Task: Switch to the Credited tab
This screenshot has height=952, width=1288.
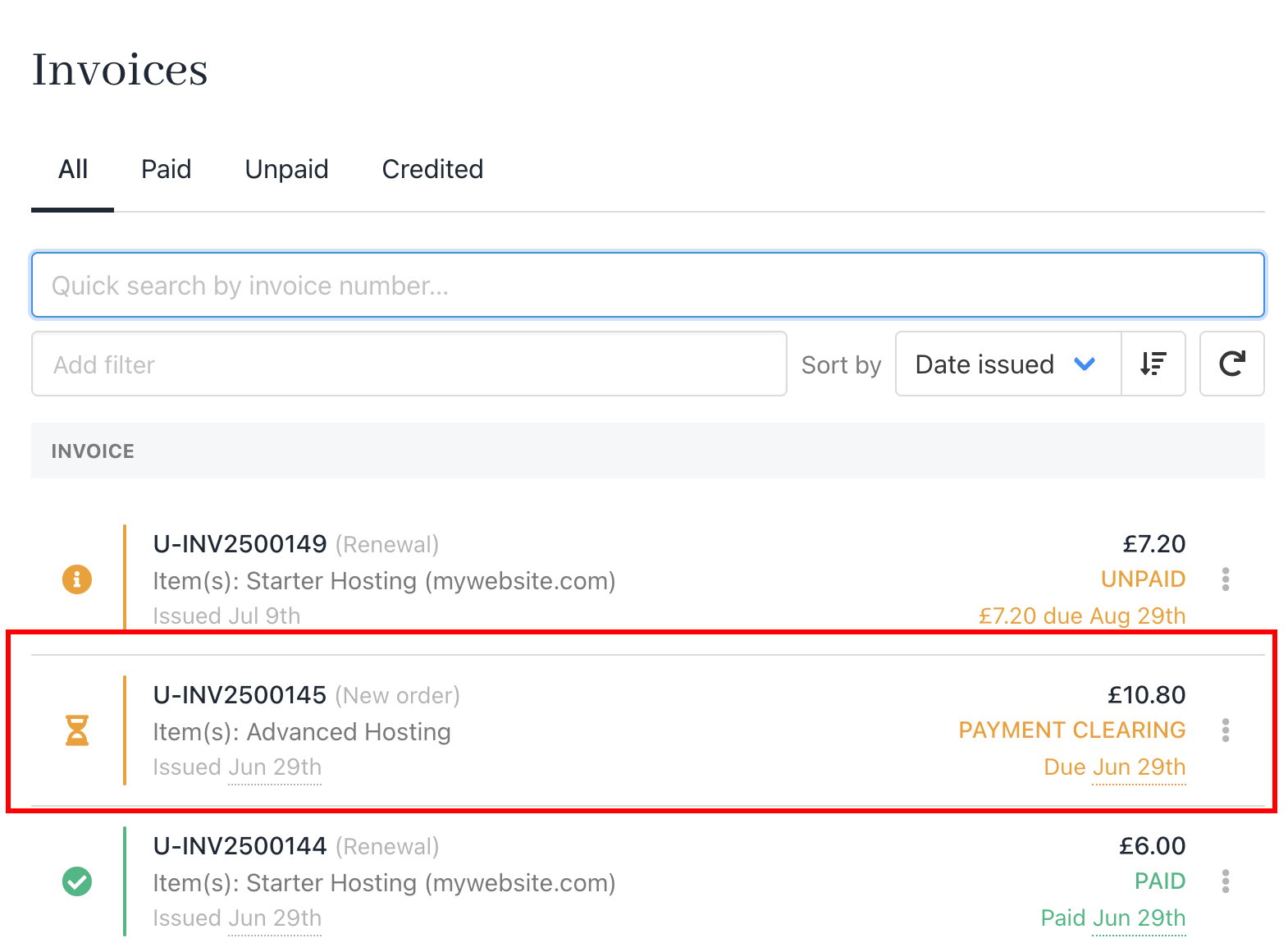Action: (433, 169)
